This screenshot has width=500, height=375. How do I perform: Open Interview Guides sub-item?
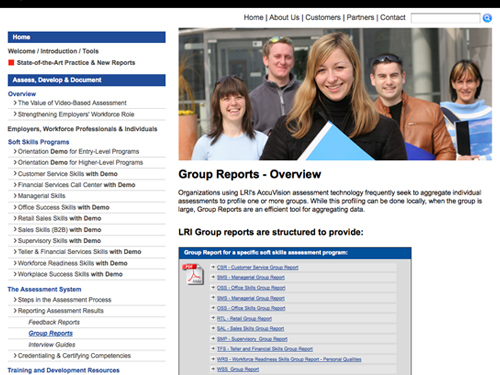52,344
